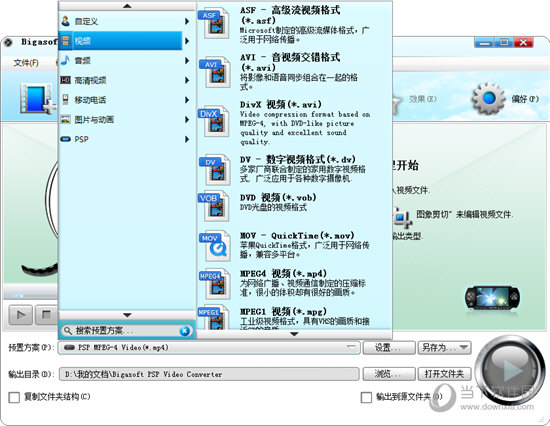Screen dimensions: 550x426
Task: Expand the 视频 submenu arrow
Action: [187, 41]
